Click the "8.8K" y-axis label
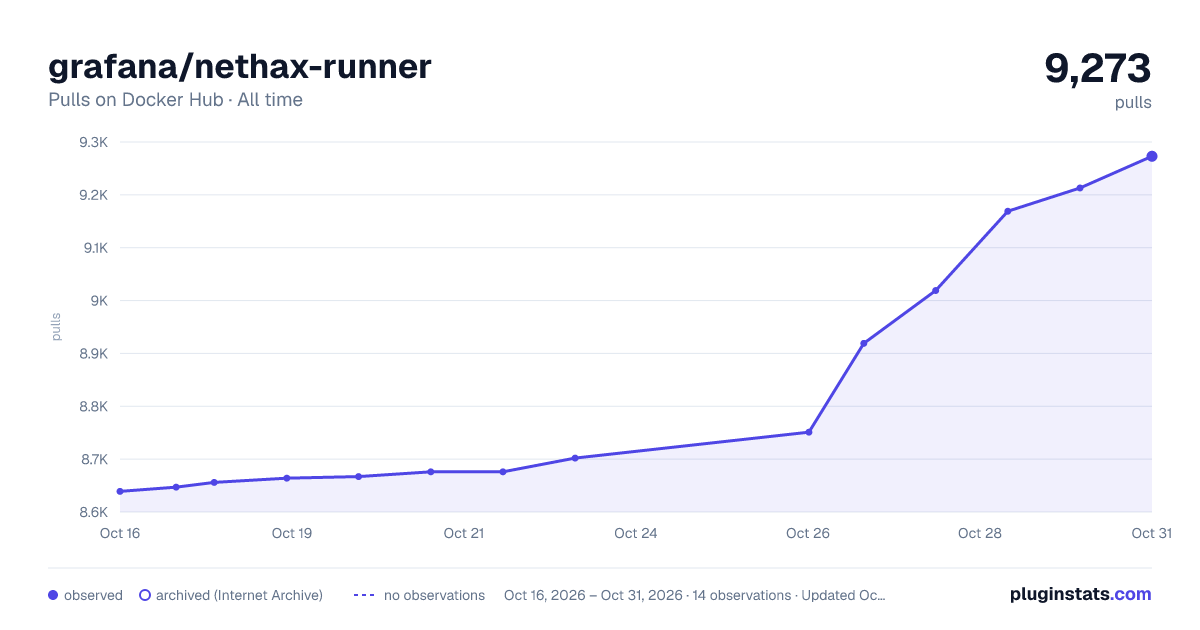1200x630 pixels. tap(93, 407)
